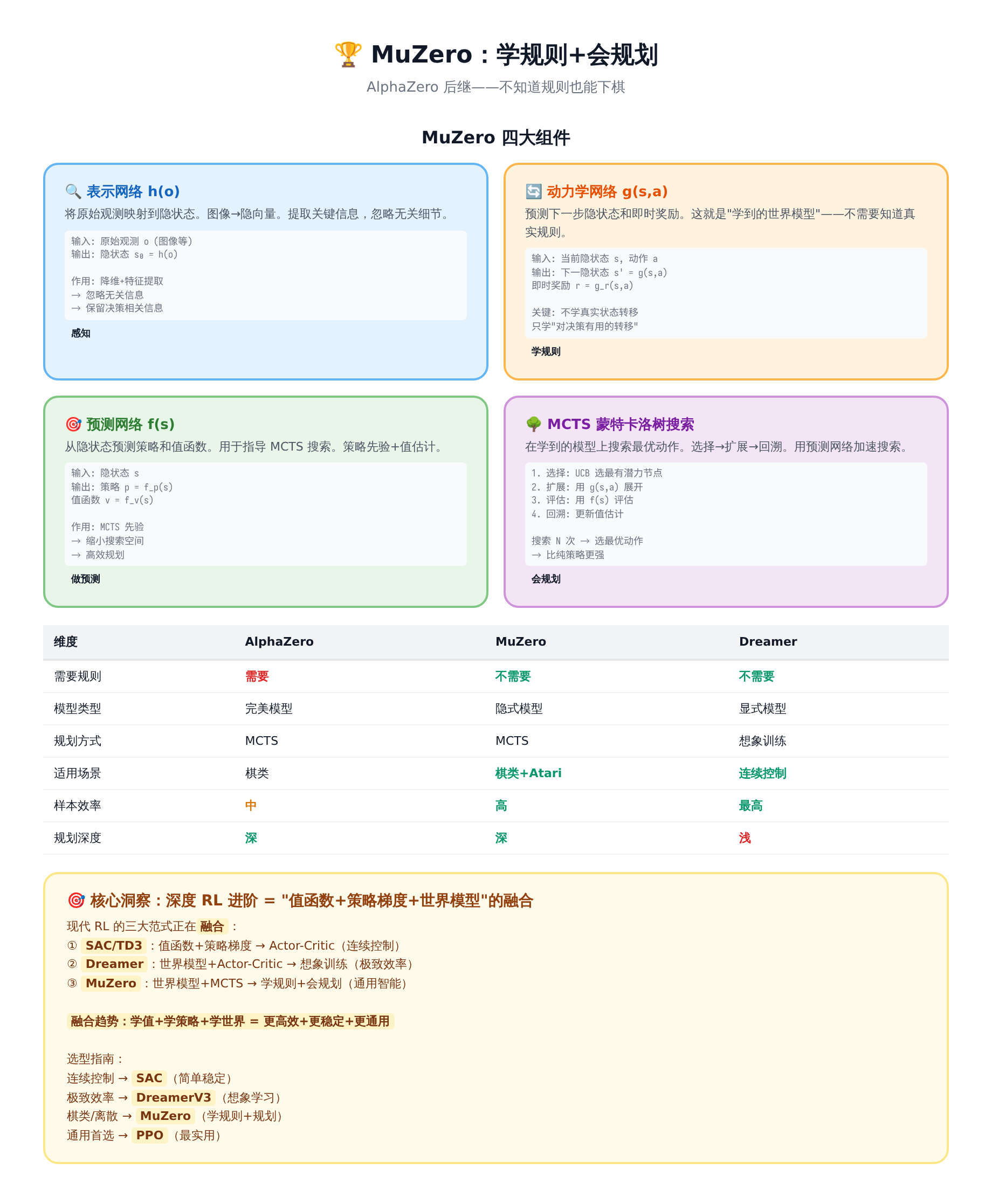992x1204 pixels.
Task: Click the highlighted "SAC/TD3" tag
Action: tap(114, 946)
